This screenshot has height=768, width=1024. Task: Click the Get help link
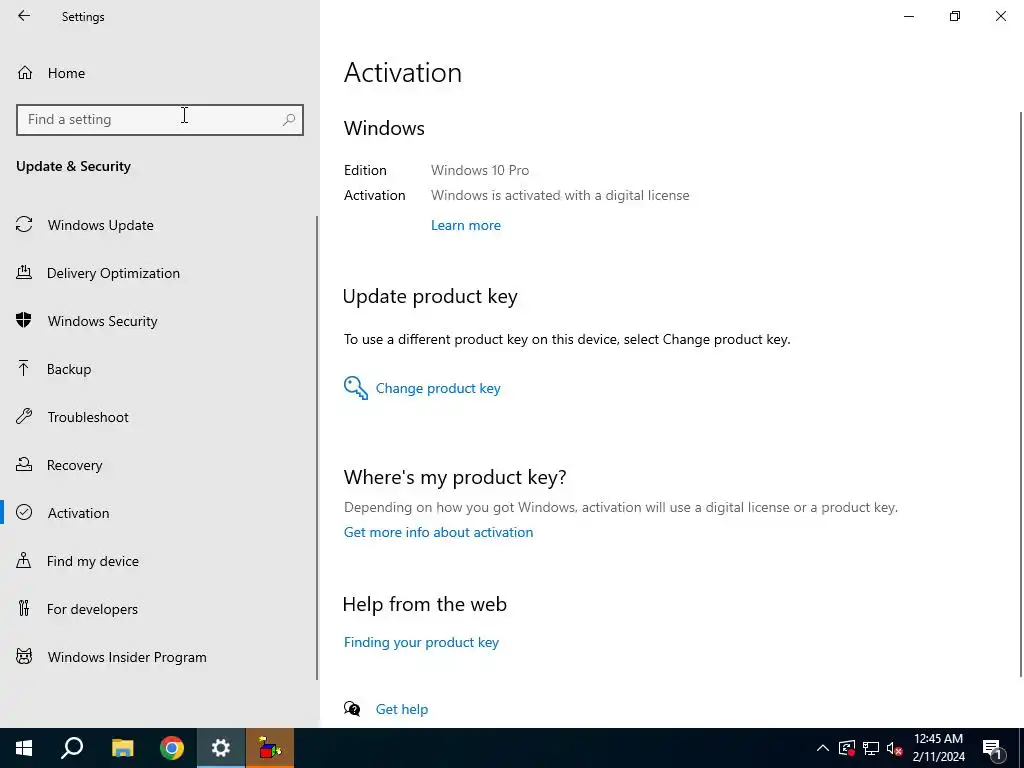[402, 709]
